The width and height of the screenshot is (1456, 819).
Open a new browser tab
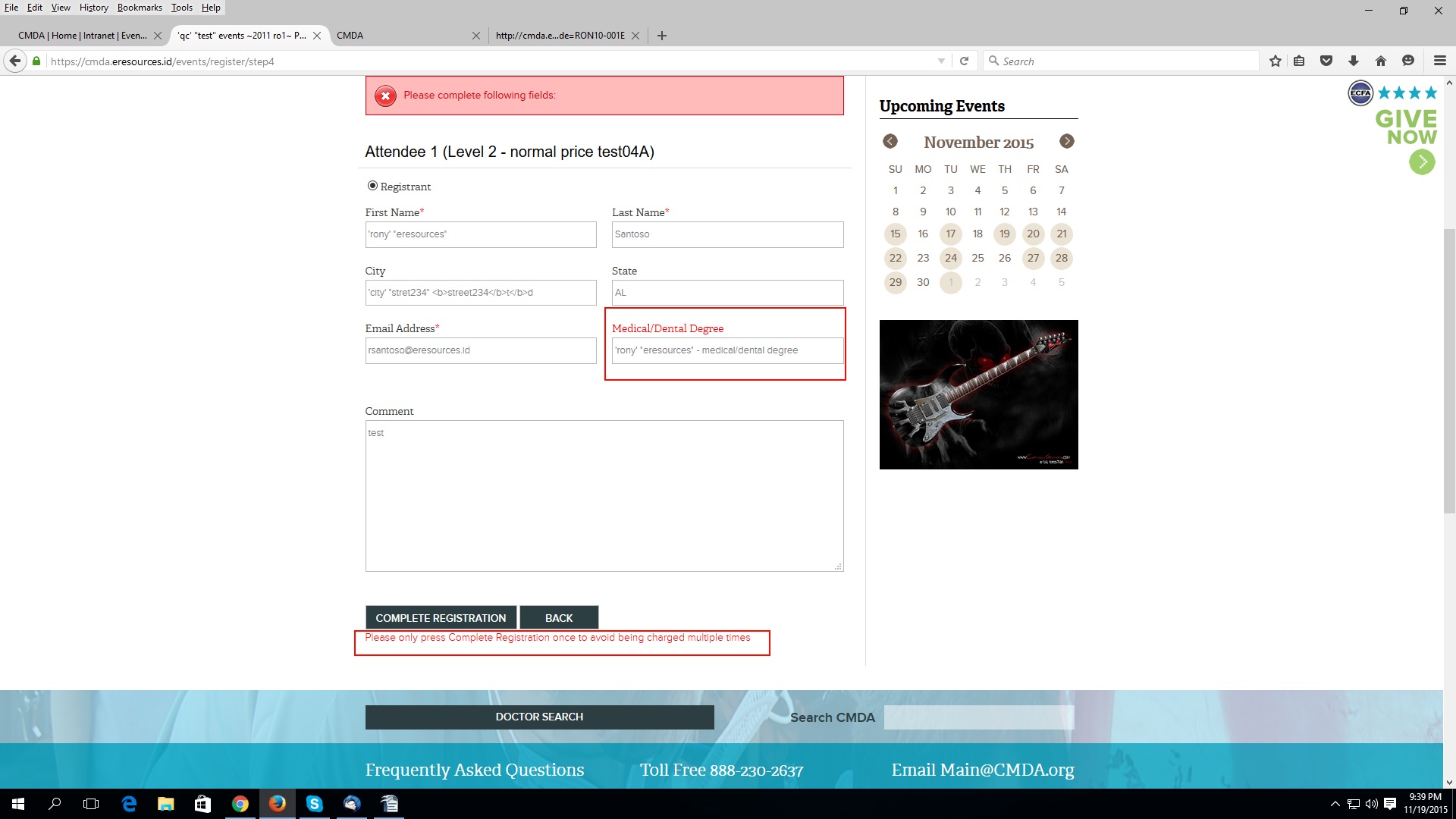662,36
